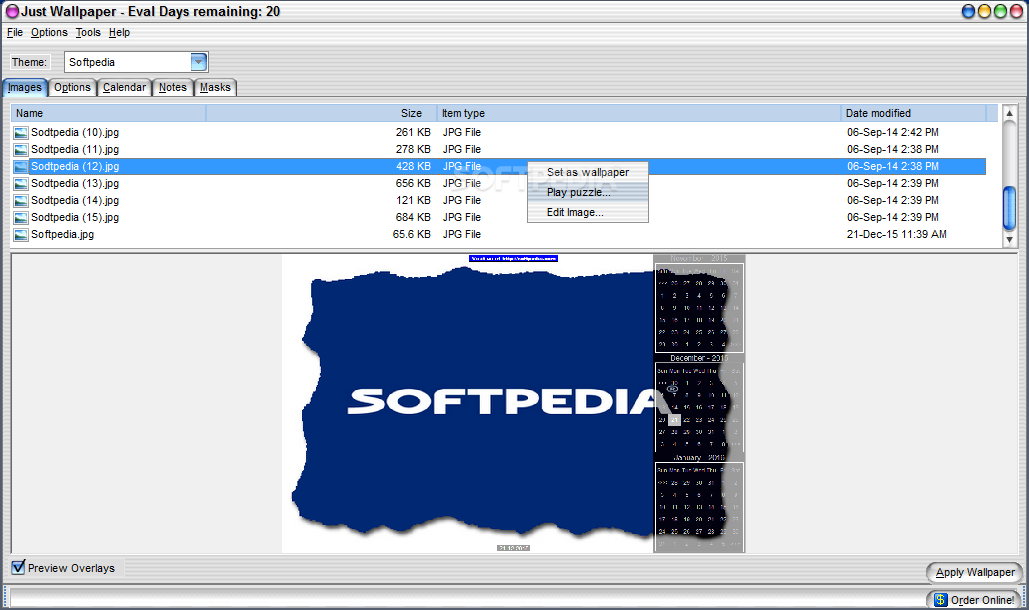Click the Sodtpedia (12).jpg file icon
Viewport: 1029px width, 610px height.
tap(21, 167)
